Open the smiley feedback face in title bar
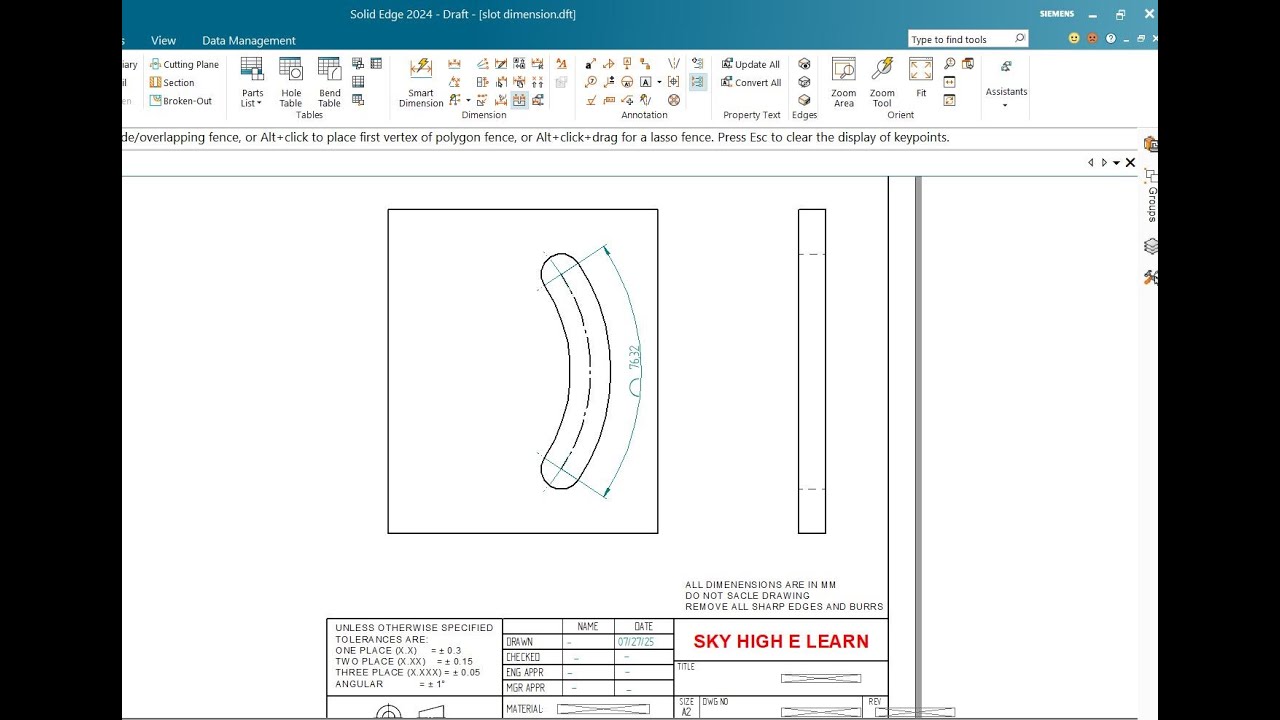 pyautogui.click(x=1072, y=38)
